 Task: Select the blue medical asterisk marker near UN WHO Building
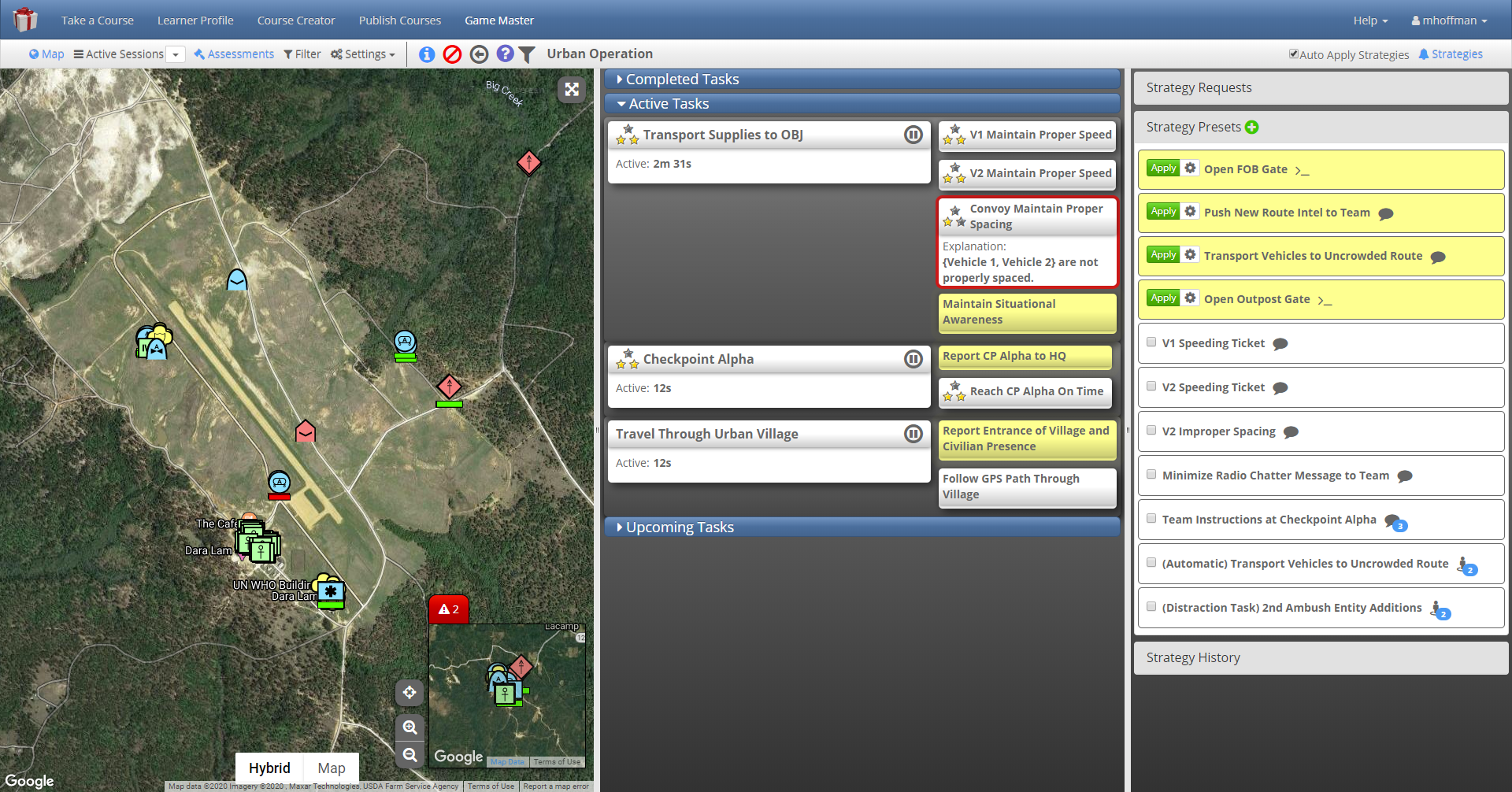(x=331, y=592)
